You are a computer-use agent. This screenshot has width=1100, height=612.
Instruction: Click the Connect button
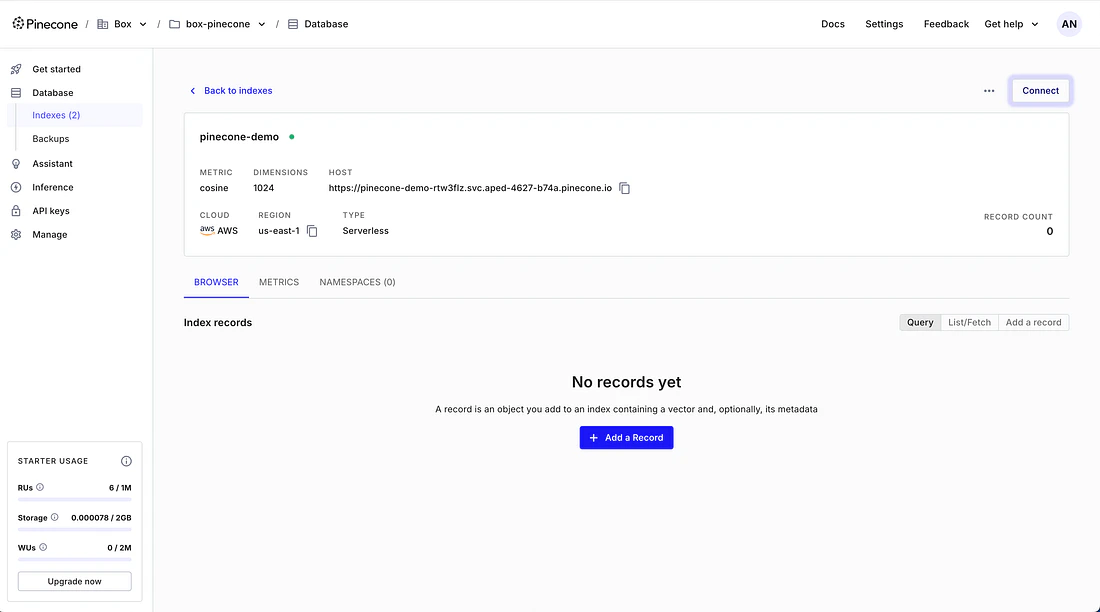(x=1040, y=91)
